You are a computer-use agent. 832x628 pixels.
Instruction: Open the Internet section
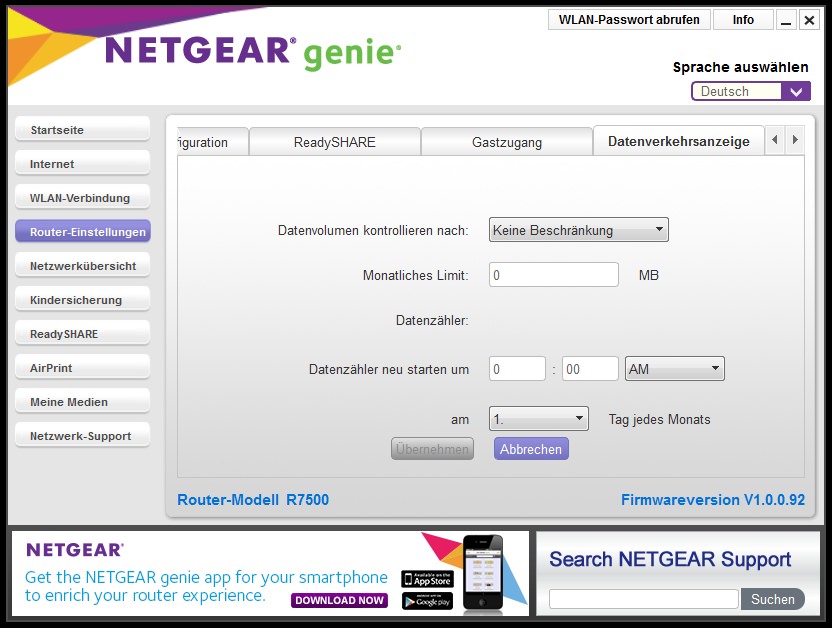[83, 164]
